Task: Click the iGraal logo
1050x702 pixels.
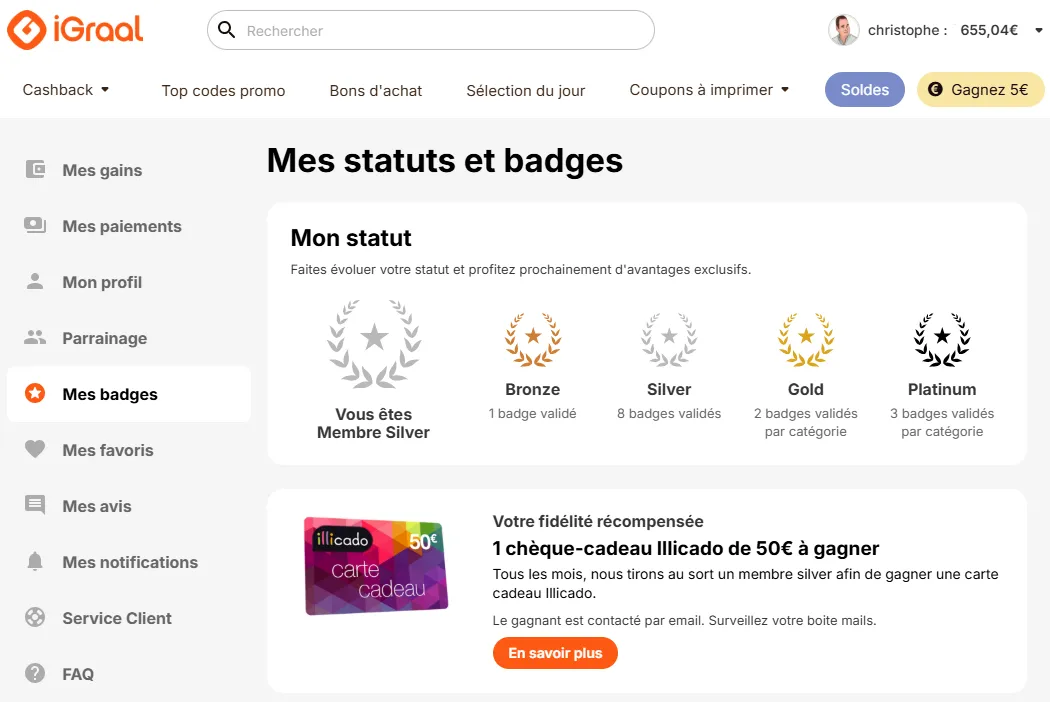Action: click(x=75, y=29)
